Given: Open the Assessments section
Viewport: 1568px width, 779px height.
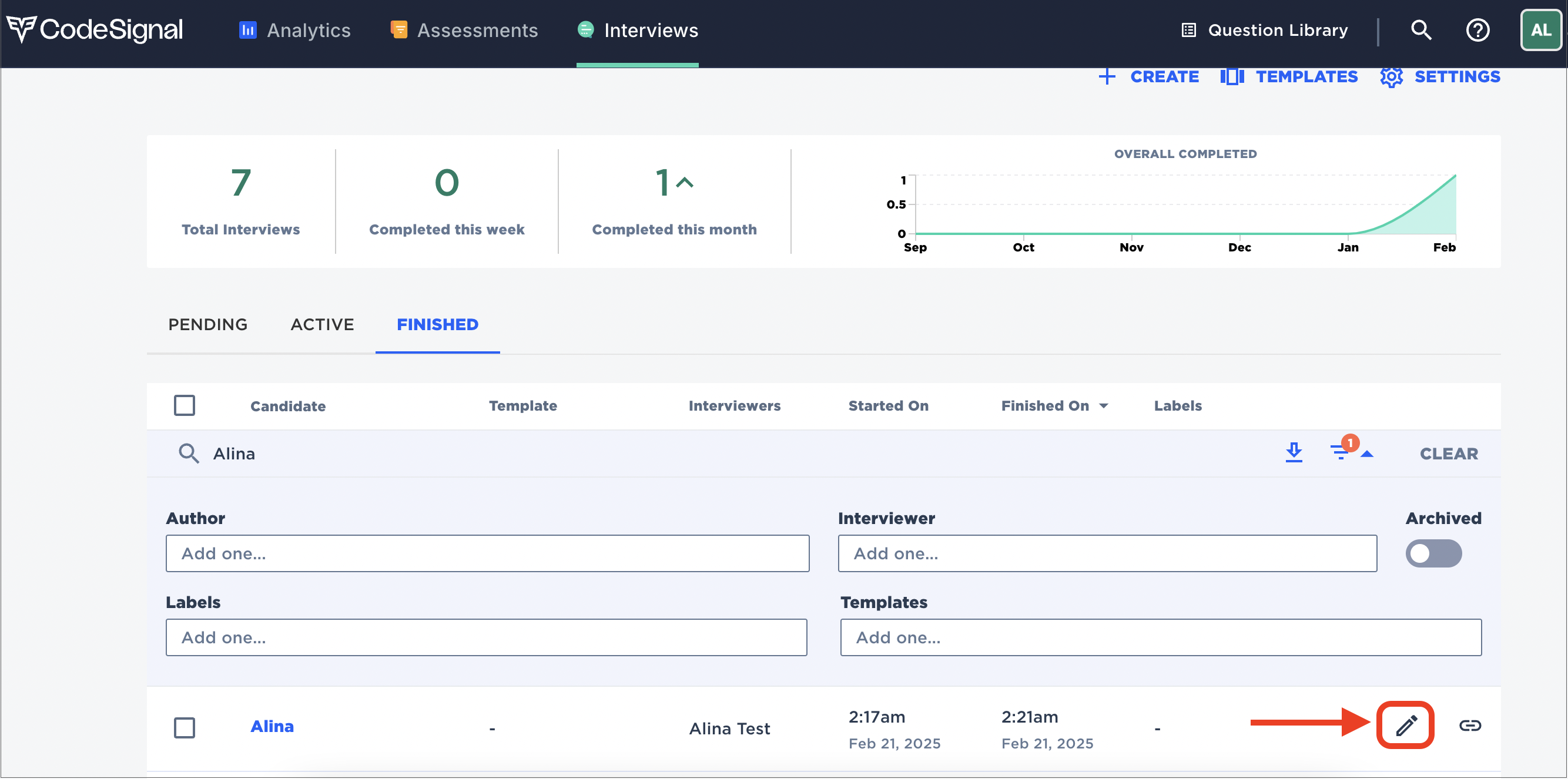Looking at the screenshot, I should pyautogui.click(x=464, y=30).
